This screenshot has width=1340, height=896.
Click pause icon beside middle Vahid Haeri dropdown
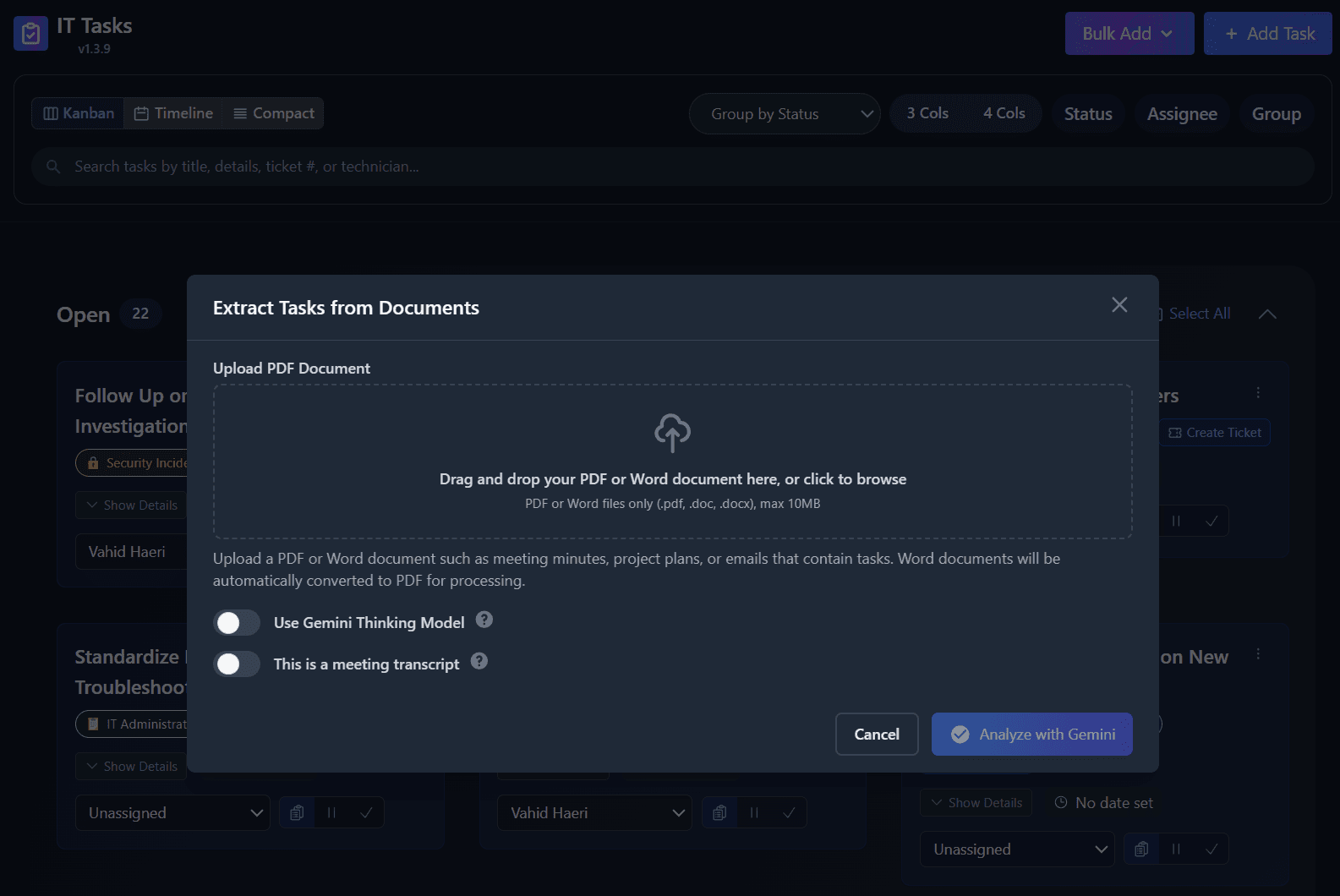[x=753, y=813]
